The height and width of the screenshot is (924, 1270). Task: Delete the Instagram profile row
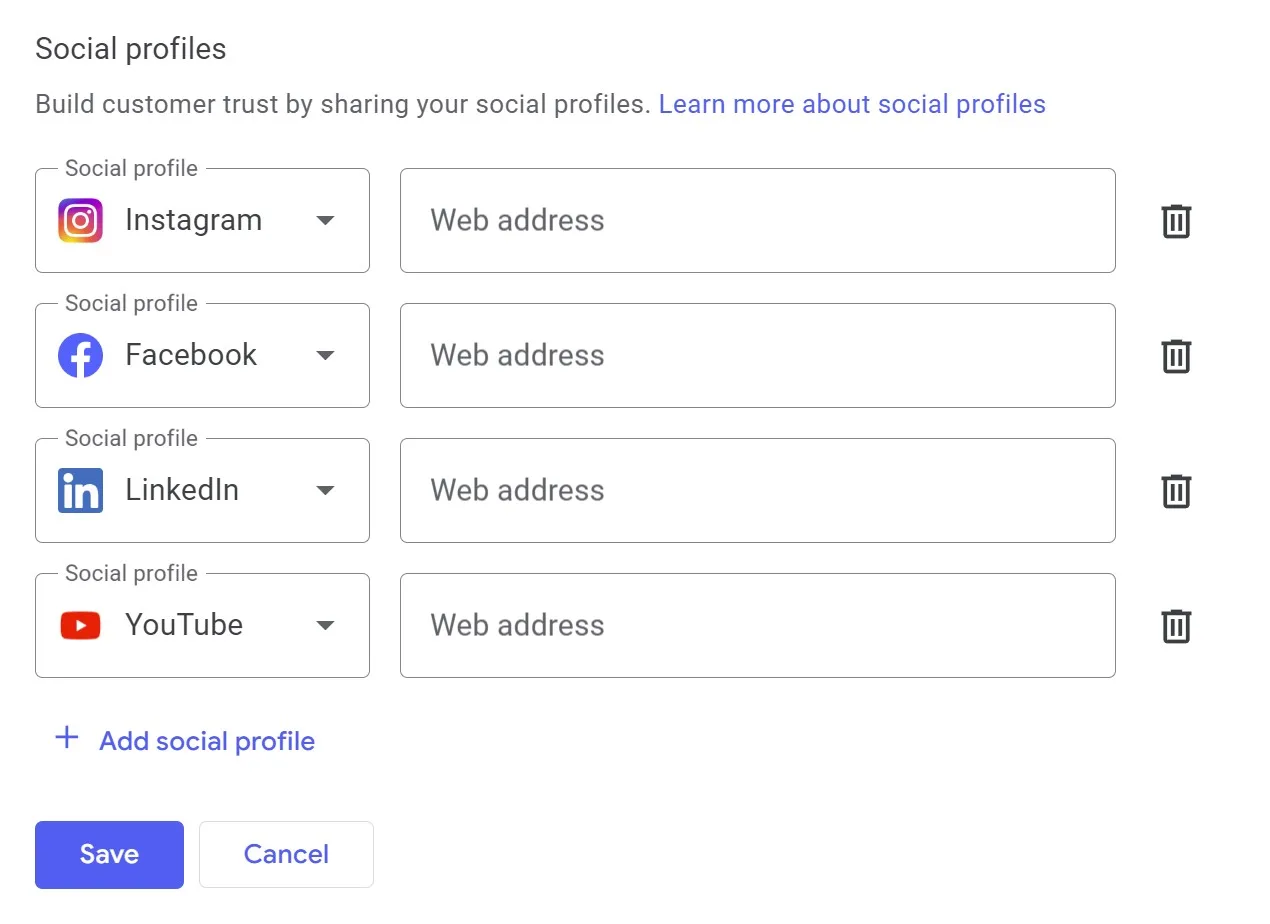1175,221
